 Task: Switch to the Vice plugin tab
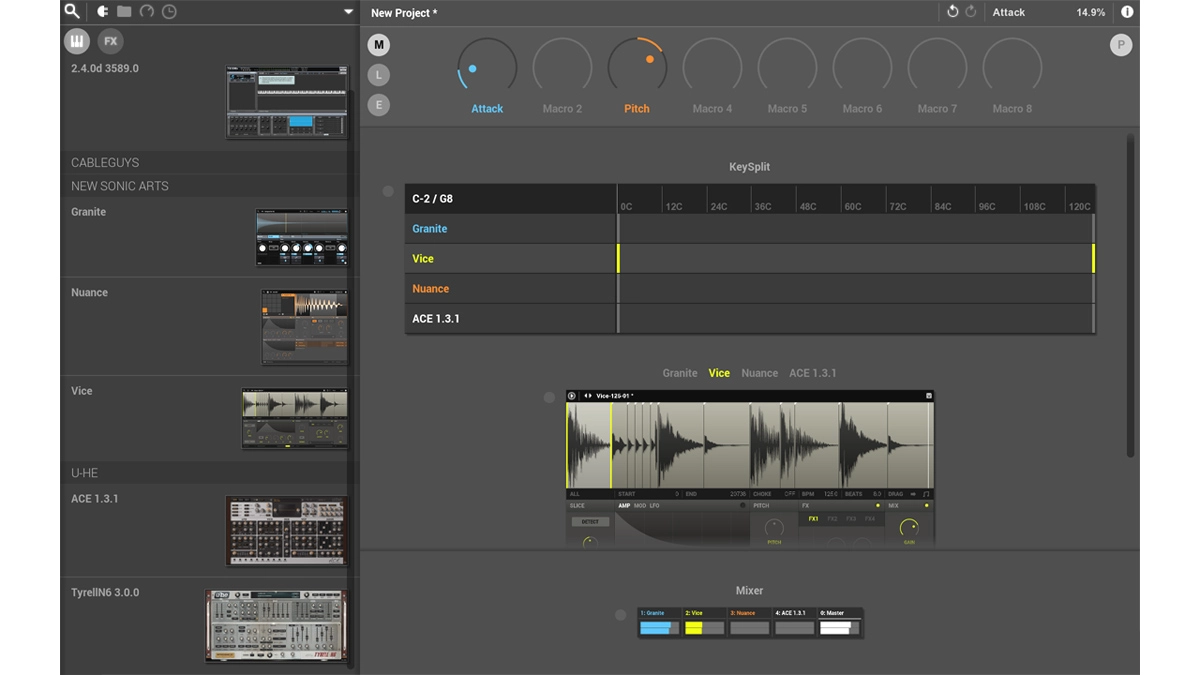click(x=719, y=373)
